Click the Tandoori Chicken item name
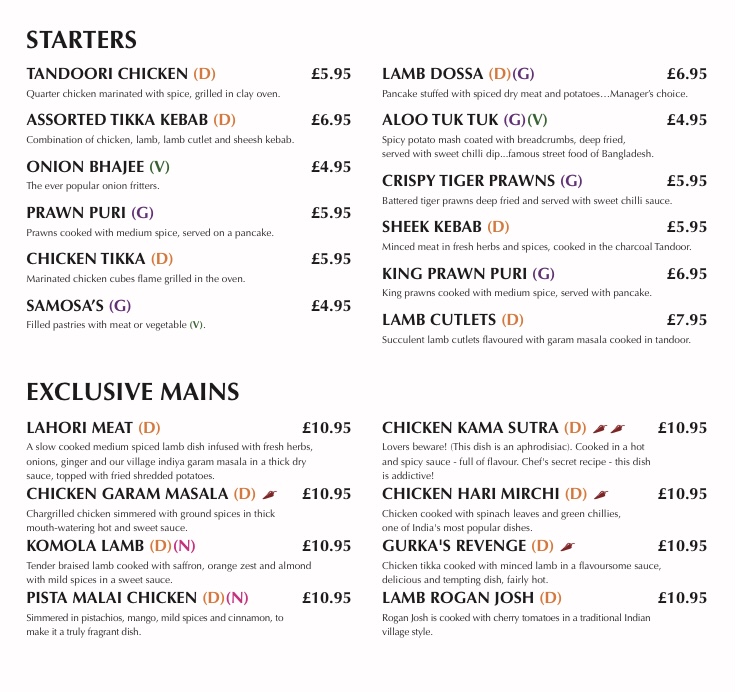 pos(107,74)
